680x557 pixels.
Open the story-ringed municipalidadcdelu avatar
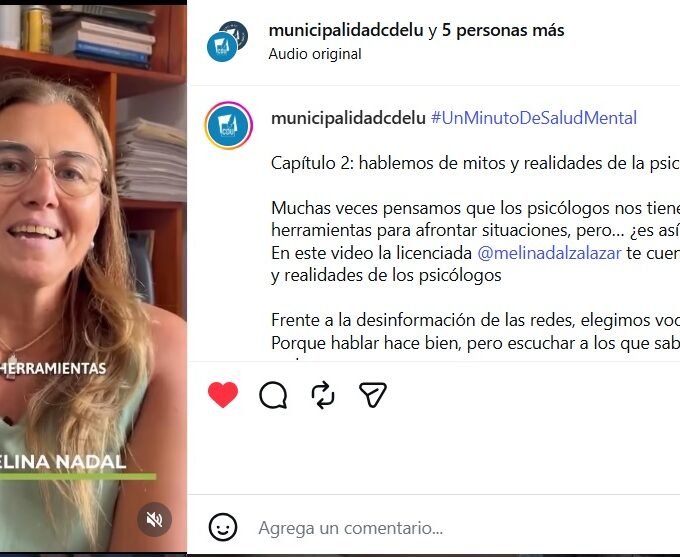tap(229, 125)
